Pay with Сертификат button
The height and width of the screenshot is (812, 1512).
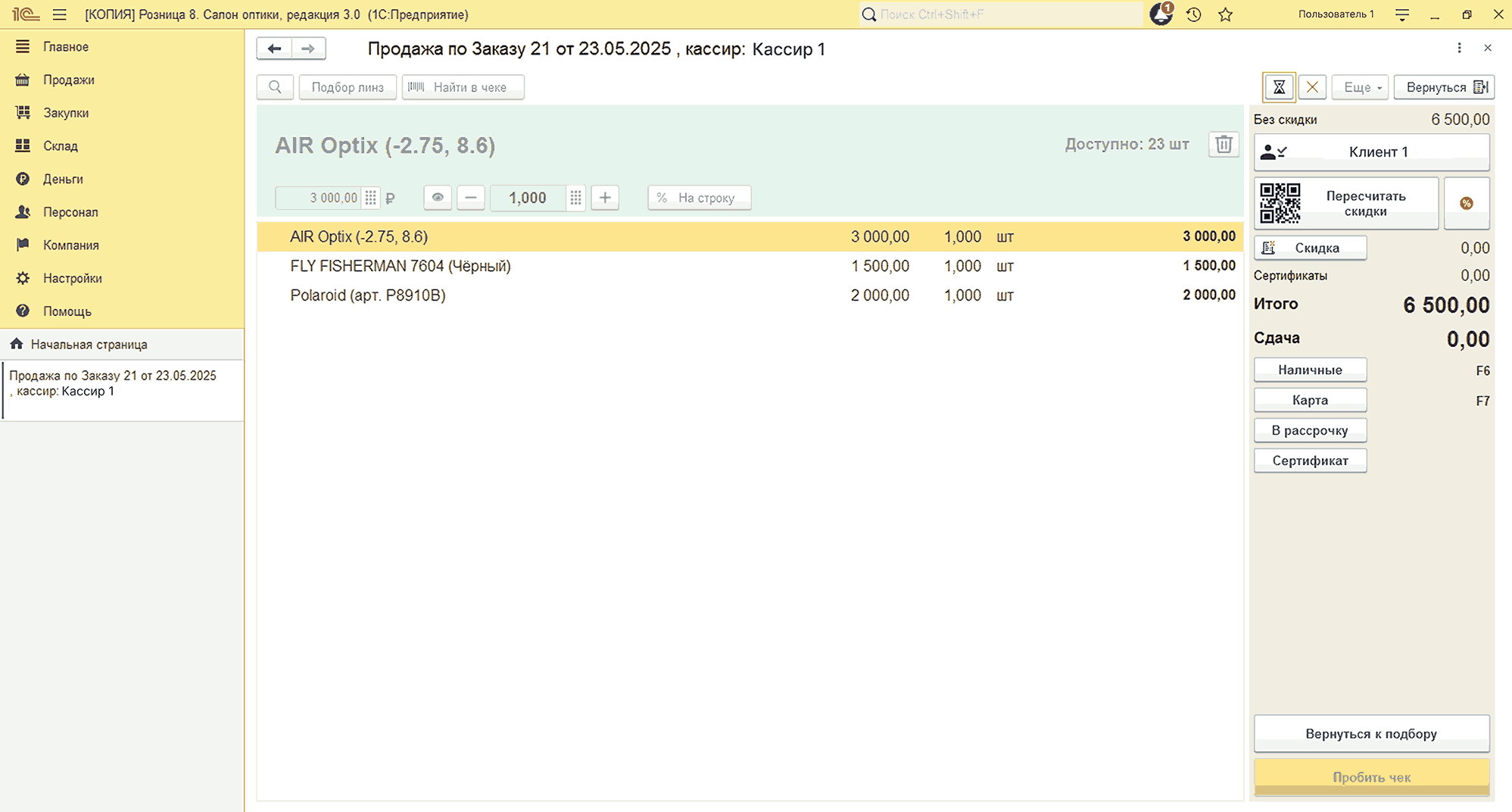point(1311,461)
